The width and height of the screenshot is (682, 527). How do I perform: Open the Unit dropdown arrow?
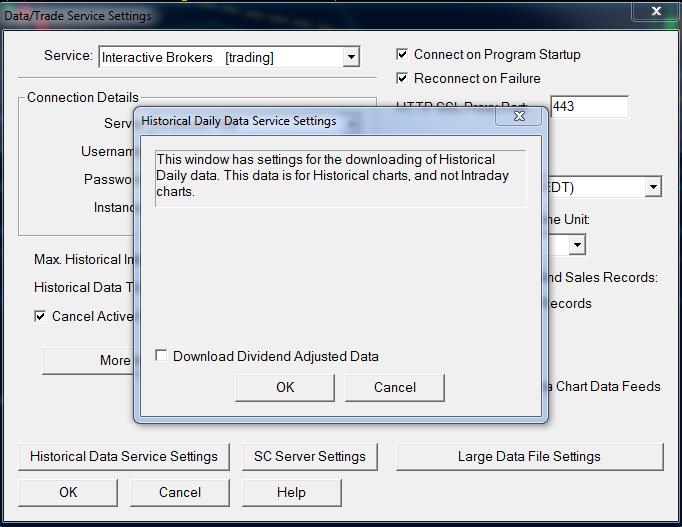click(x=577, y=244)
